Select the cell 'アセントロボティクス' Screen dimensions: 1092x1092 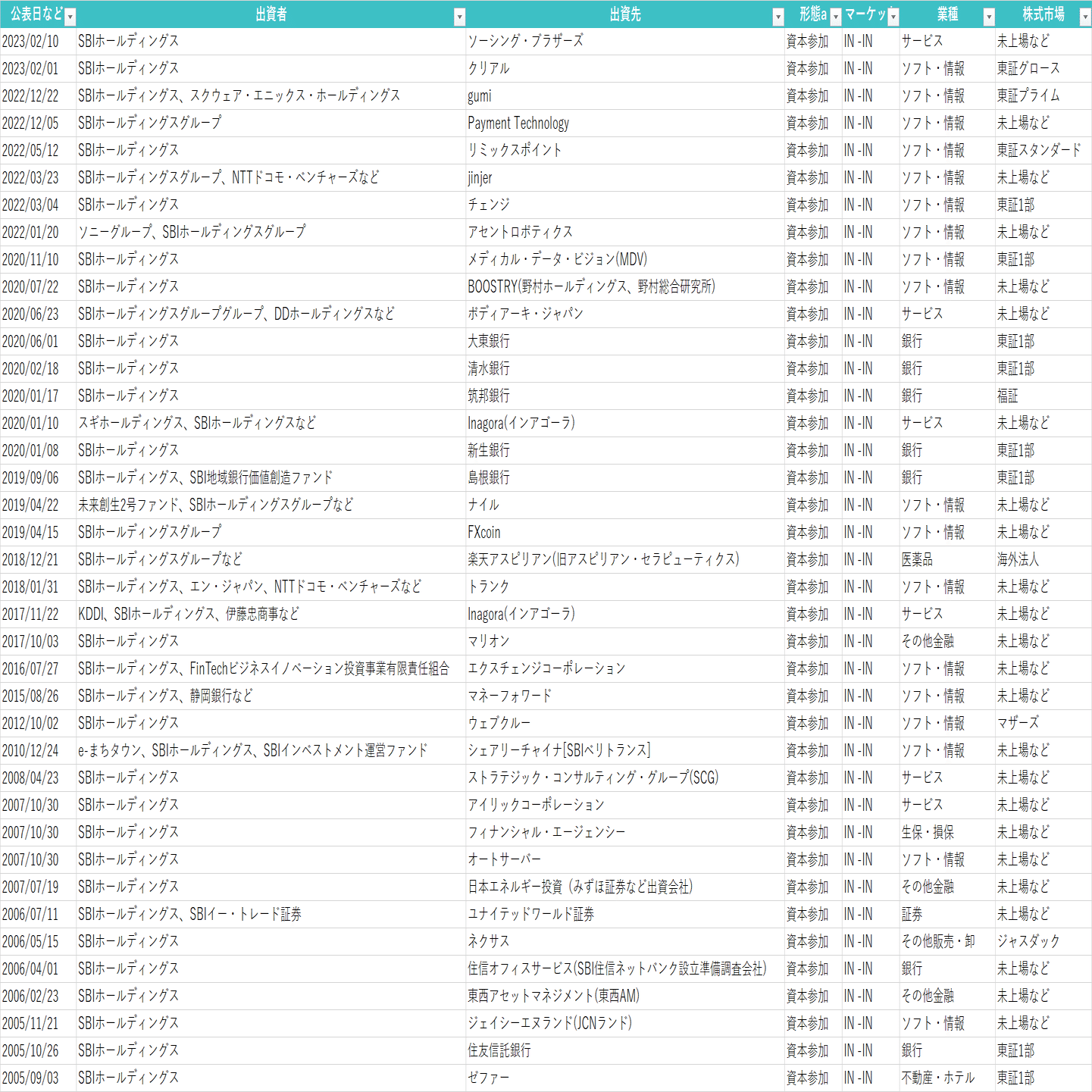coord(625,233)
